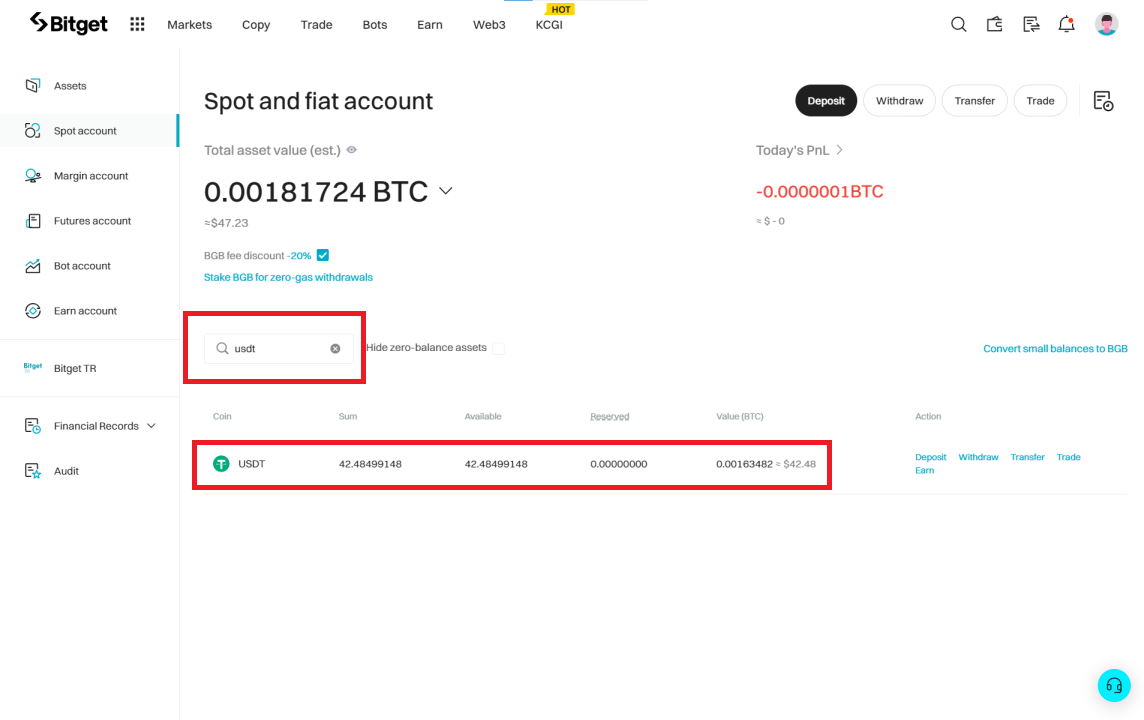Uncheck the BGB fee discount checkbox
This screenshot has width=1144, height=720.
tap(322, 255)
